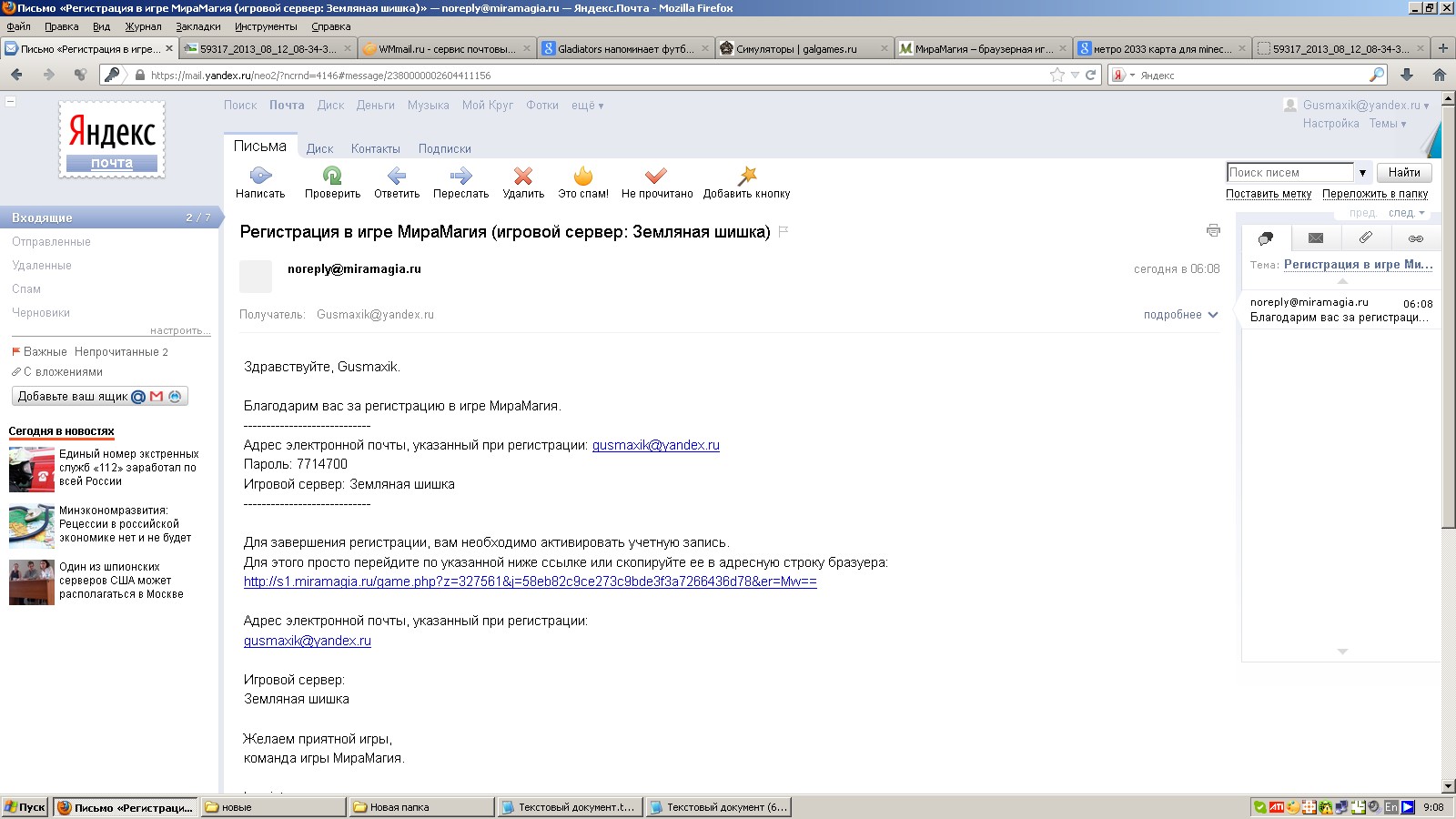Bookmark this page with the star icon
Screen dimensions: 1456x819
point(1057,75)
